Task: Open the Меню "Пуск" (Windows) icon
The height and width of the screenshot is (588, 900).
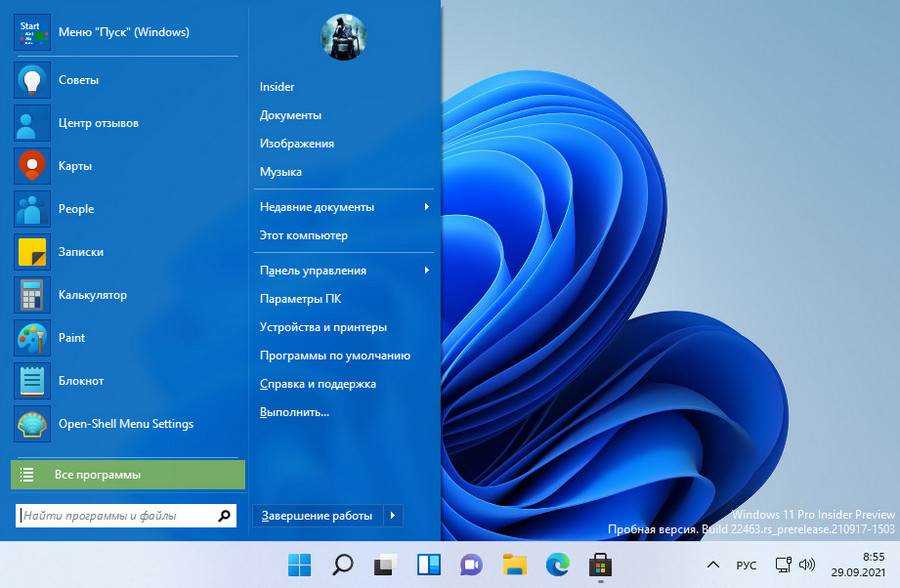Action: (32, 33)
